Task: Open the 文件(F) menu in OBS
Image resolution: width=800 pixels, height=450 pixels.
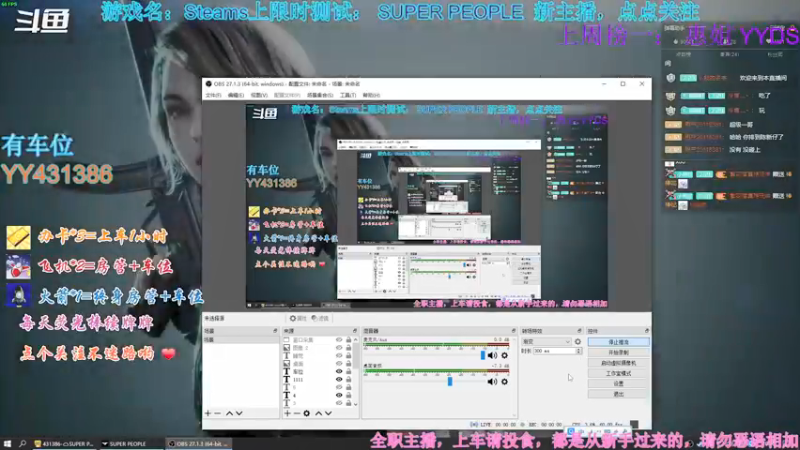Action: pos(213,95)
